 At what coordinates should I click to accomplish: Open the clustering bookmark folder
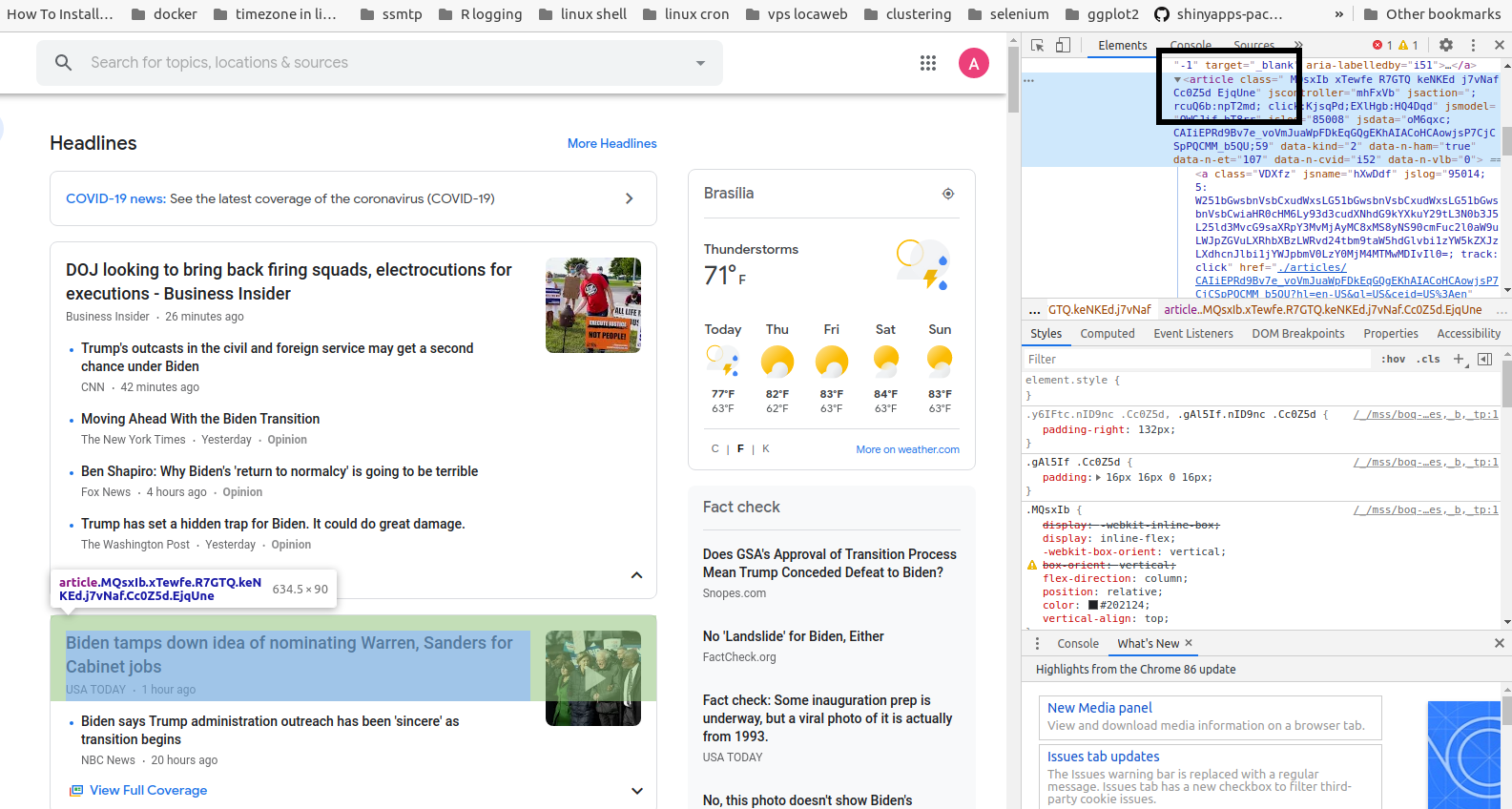907,14
